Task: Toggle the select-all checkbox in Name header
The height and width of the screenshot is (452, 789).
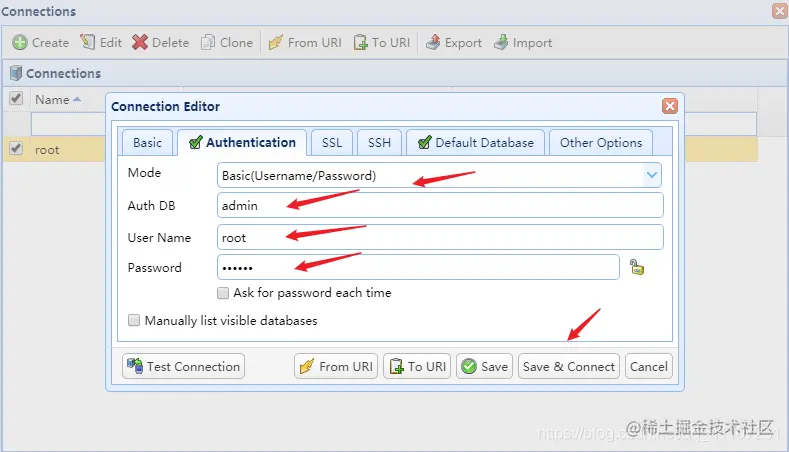Action: pos(16,98)
